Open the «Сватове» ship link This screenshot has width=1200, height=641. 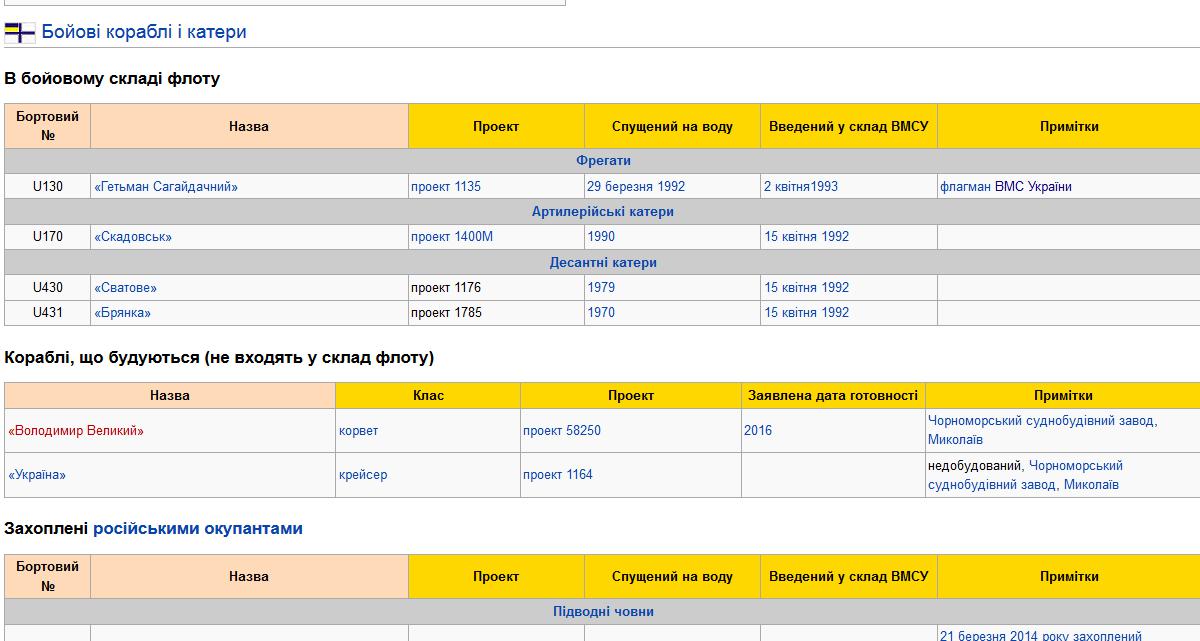(125, 288)
